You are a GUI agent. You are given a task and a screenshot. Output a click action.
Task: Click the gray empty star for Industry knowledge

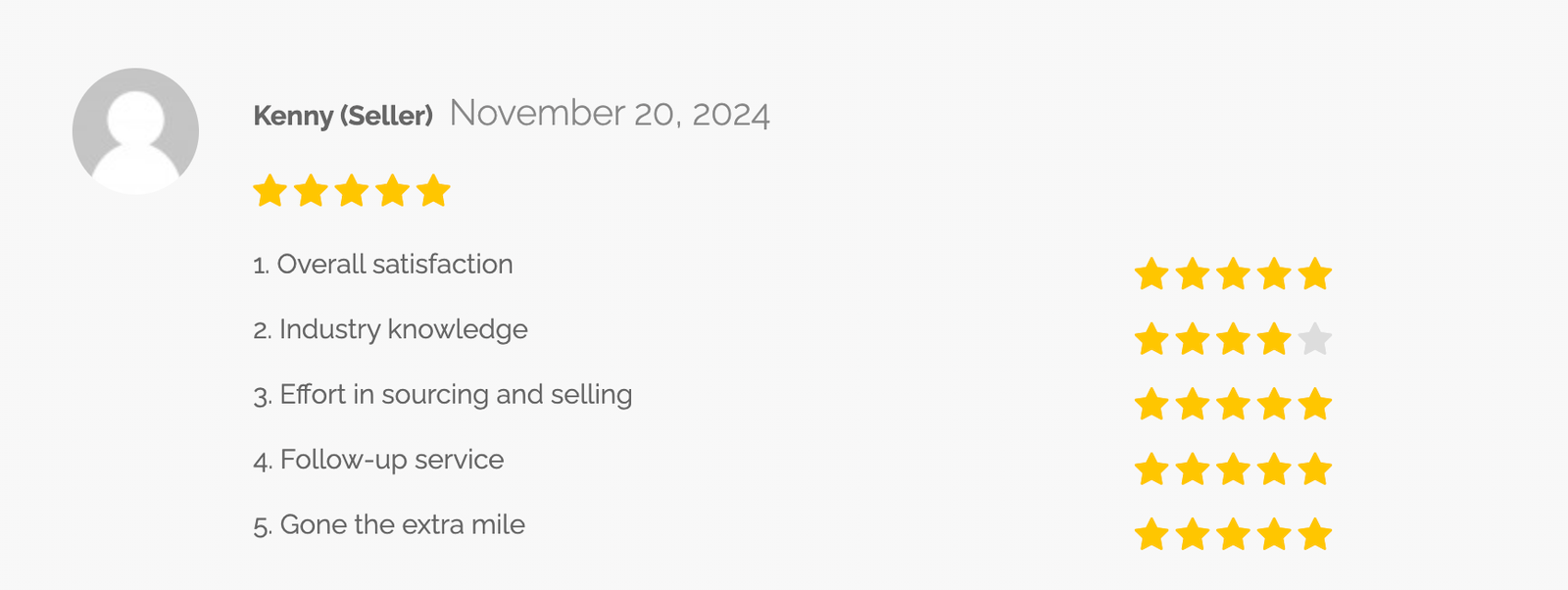pyautogui.click(x=1315, y=340)
